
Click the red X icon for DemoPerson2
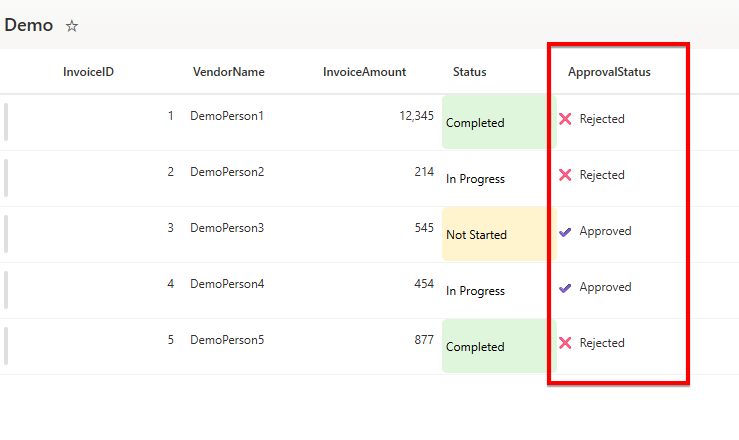pyautogui.click(x=565, y=175)
